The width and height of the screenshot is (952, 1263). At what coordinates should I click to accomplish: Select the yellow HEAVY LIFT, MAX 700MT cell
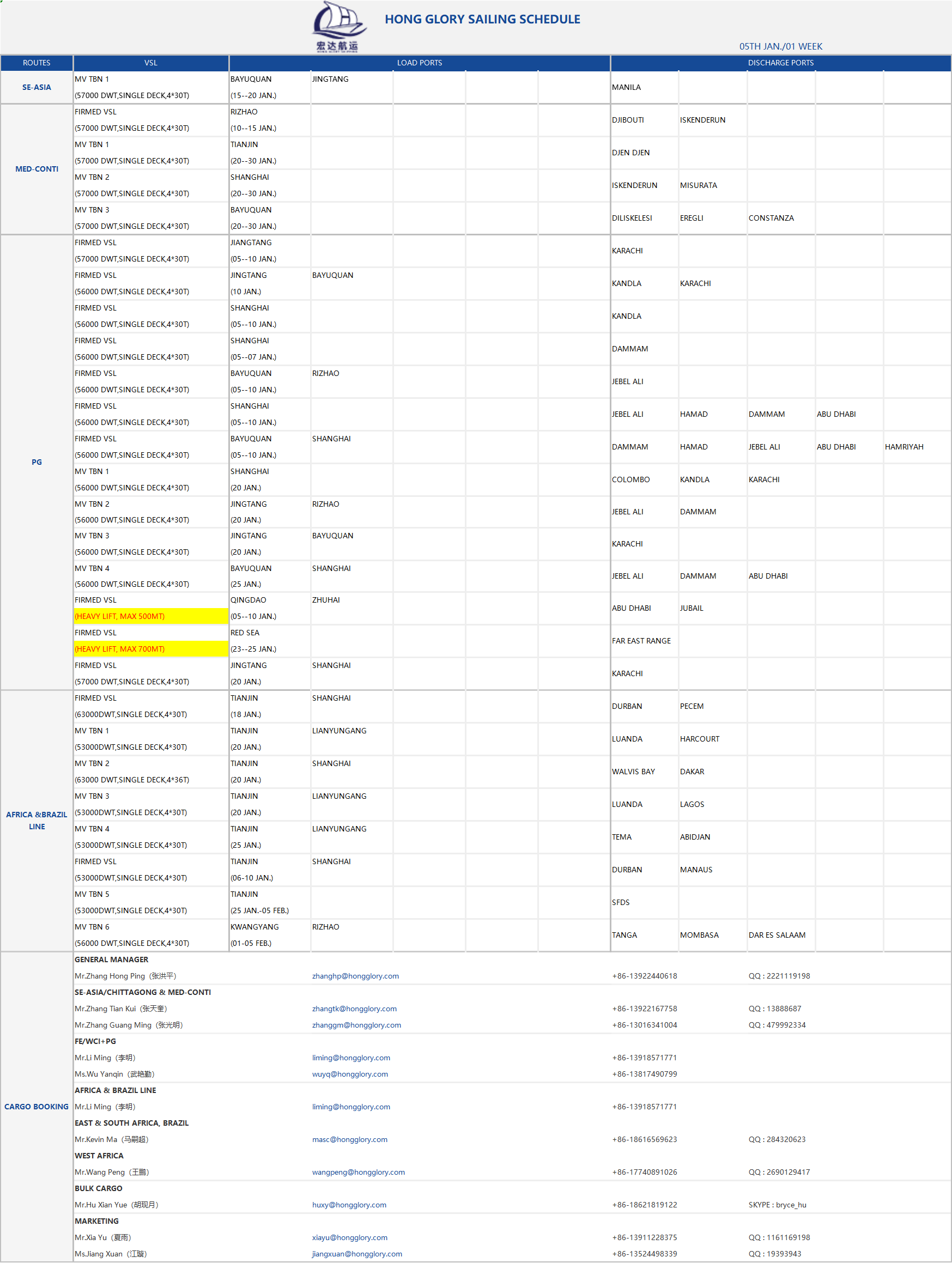151,648
